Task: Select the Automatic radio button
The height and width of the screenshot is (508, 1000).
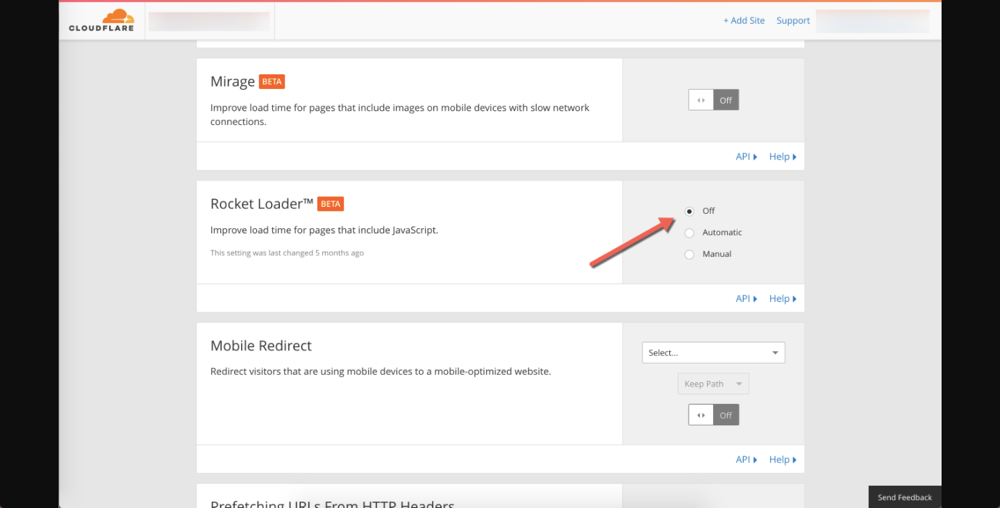Action: 689,233
